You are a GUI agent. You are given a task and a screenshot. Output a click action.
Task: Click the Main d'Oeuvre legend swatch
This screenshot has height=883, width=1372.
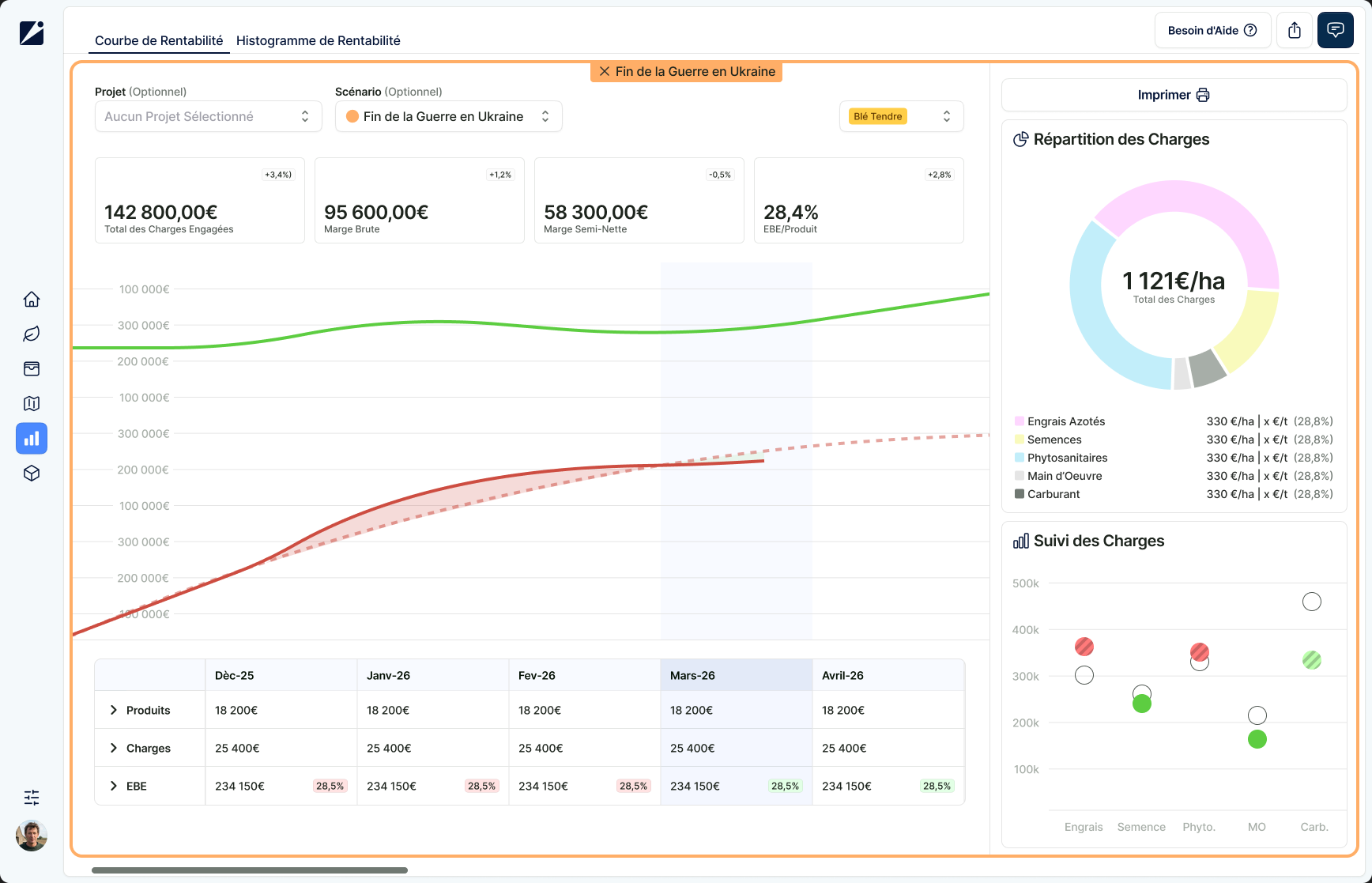[x=1020, y=476]
